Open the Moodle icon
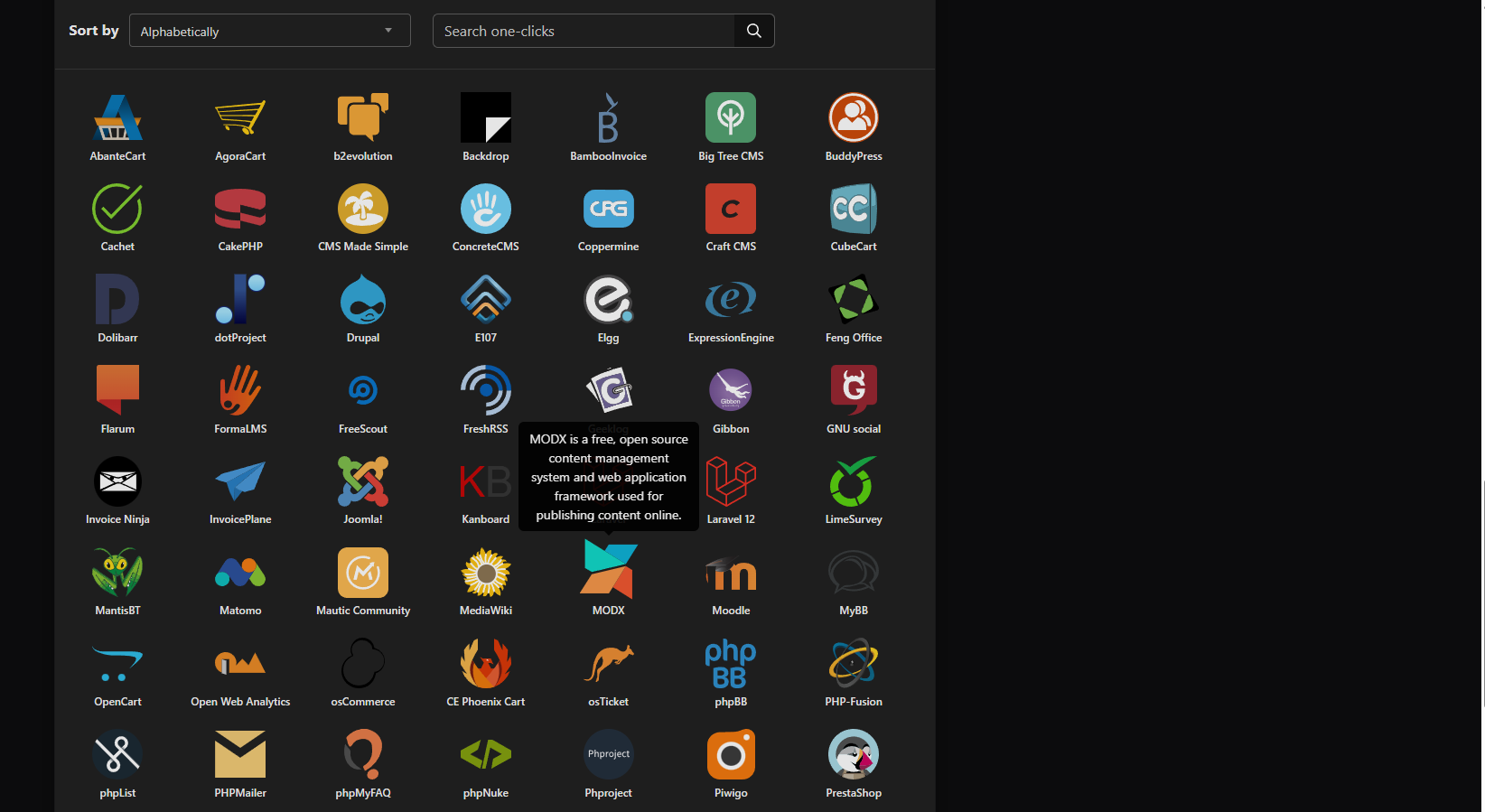The height and width of the screenshot is (812, 1485). point(731,573)
